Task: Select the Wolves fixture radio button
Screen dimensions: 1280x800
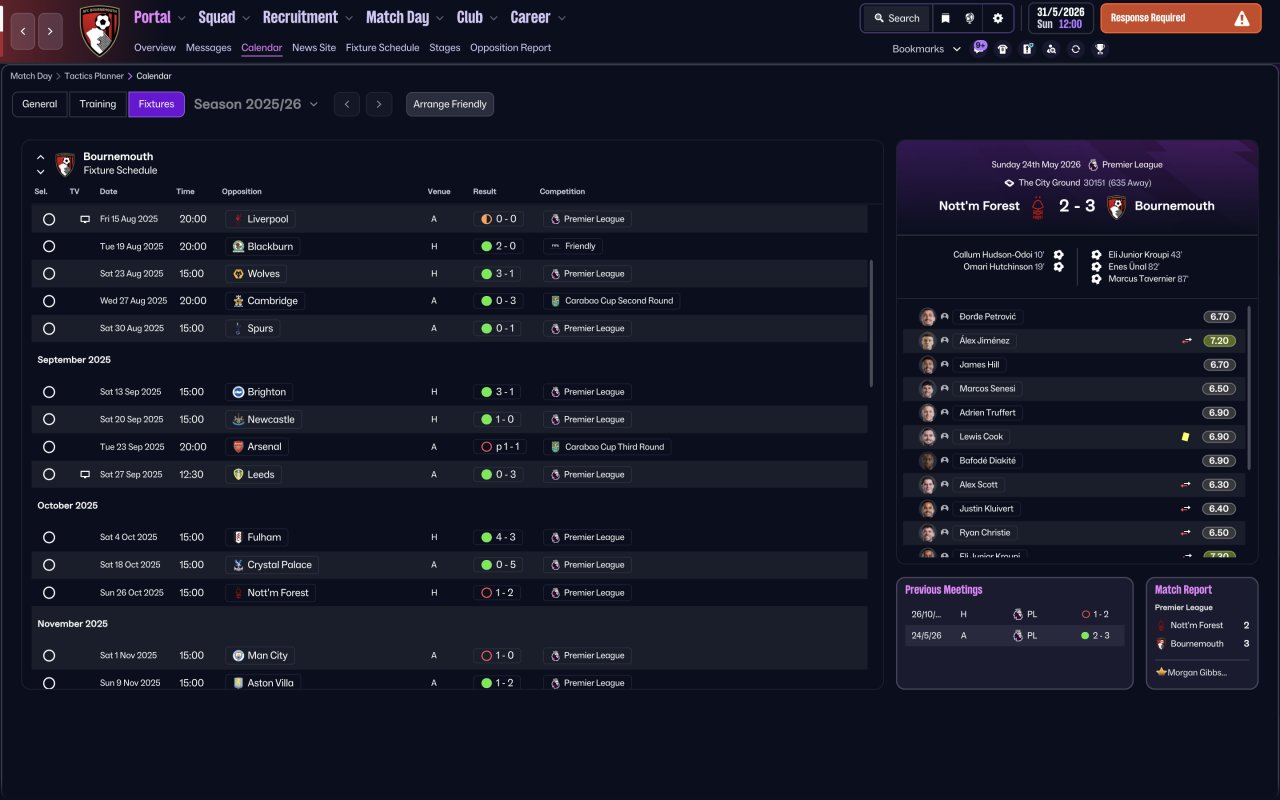Action: pyautogui.click(x=49, y=274)
